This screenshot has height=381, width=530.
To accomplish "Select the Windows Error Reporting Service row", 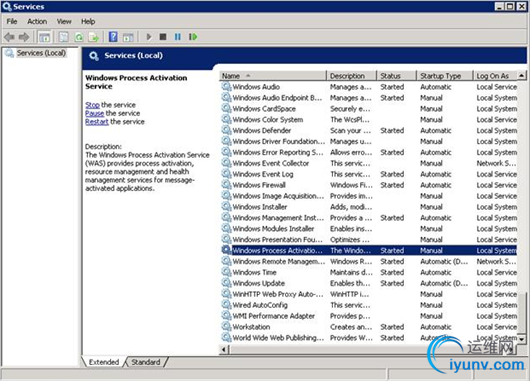I will (369, 152).
